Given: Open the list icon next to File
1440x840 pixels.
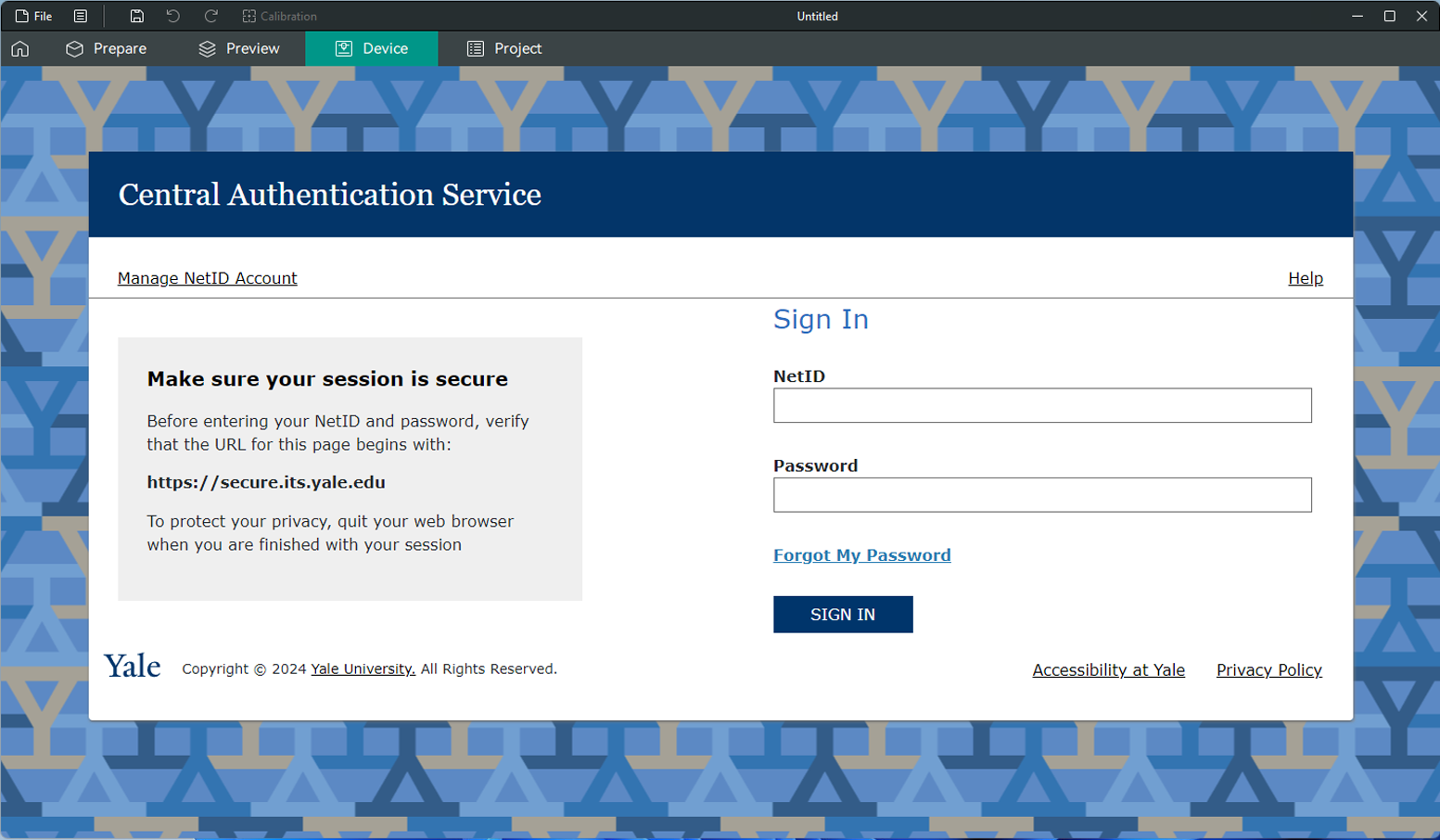Looking at the screenshot, I should coord(81,16).
